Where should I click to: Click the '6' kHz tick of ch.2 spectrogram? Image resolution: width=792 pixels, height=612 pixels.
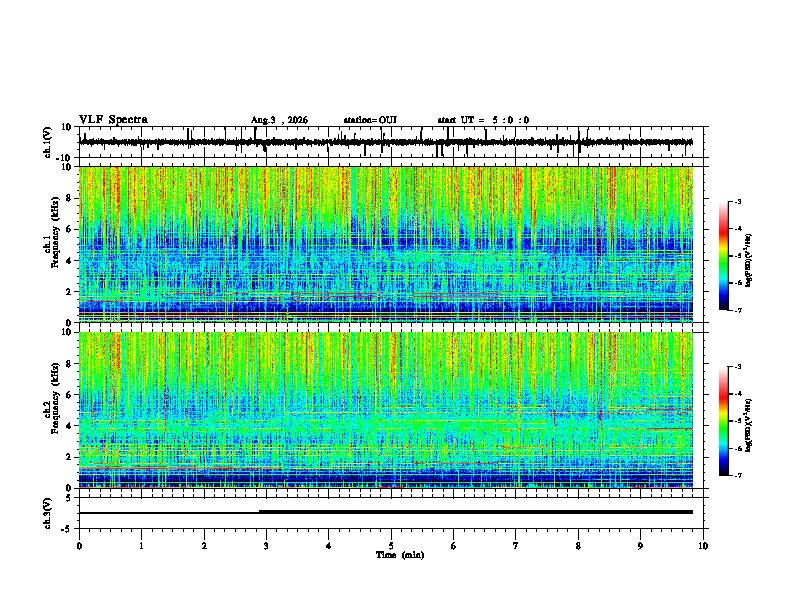tap(70, 395)
